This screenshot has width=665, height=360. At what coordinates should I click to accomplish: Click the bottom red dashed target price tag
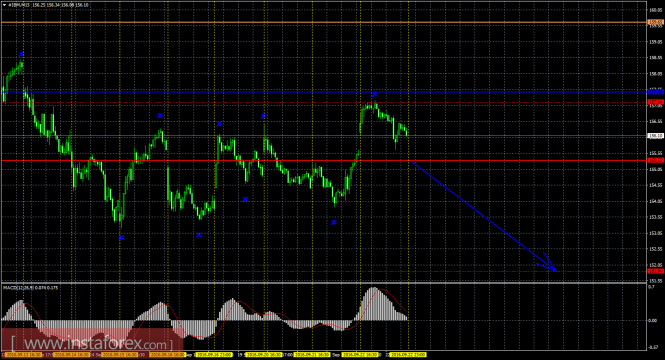pos(656,271)
